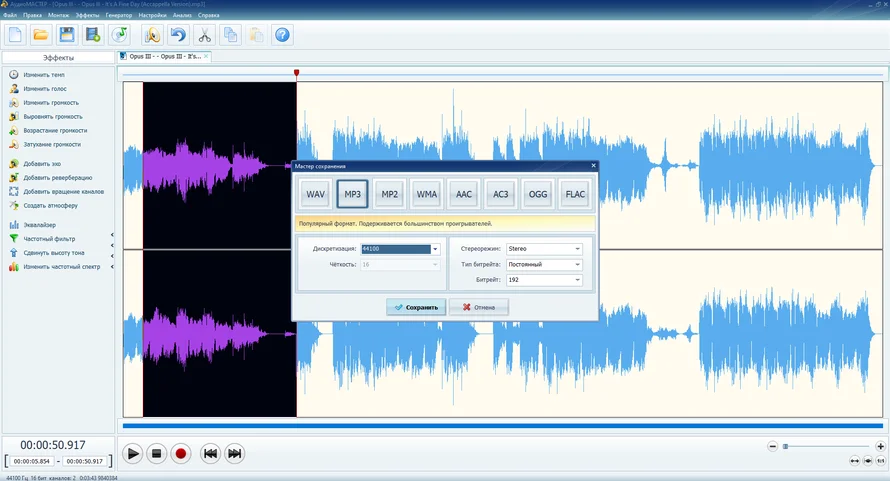Select the Выровнять громкость effect

(x=53, y=116)
